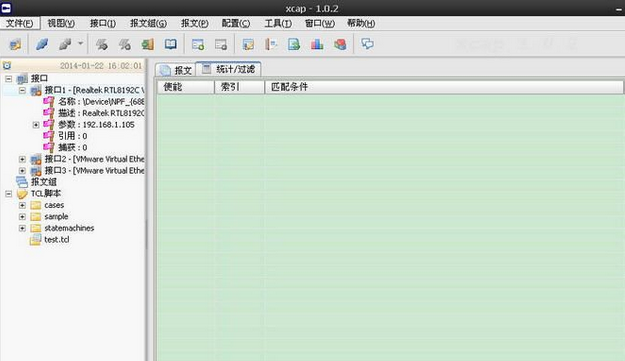Expand the 接口3 VMware node
The width and height of the screenshot is (625, 361).
22,171
